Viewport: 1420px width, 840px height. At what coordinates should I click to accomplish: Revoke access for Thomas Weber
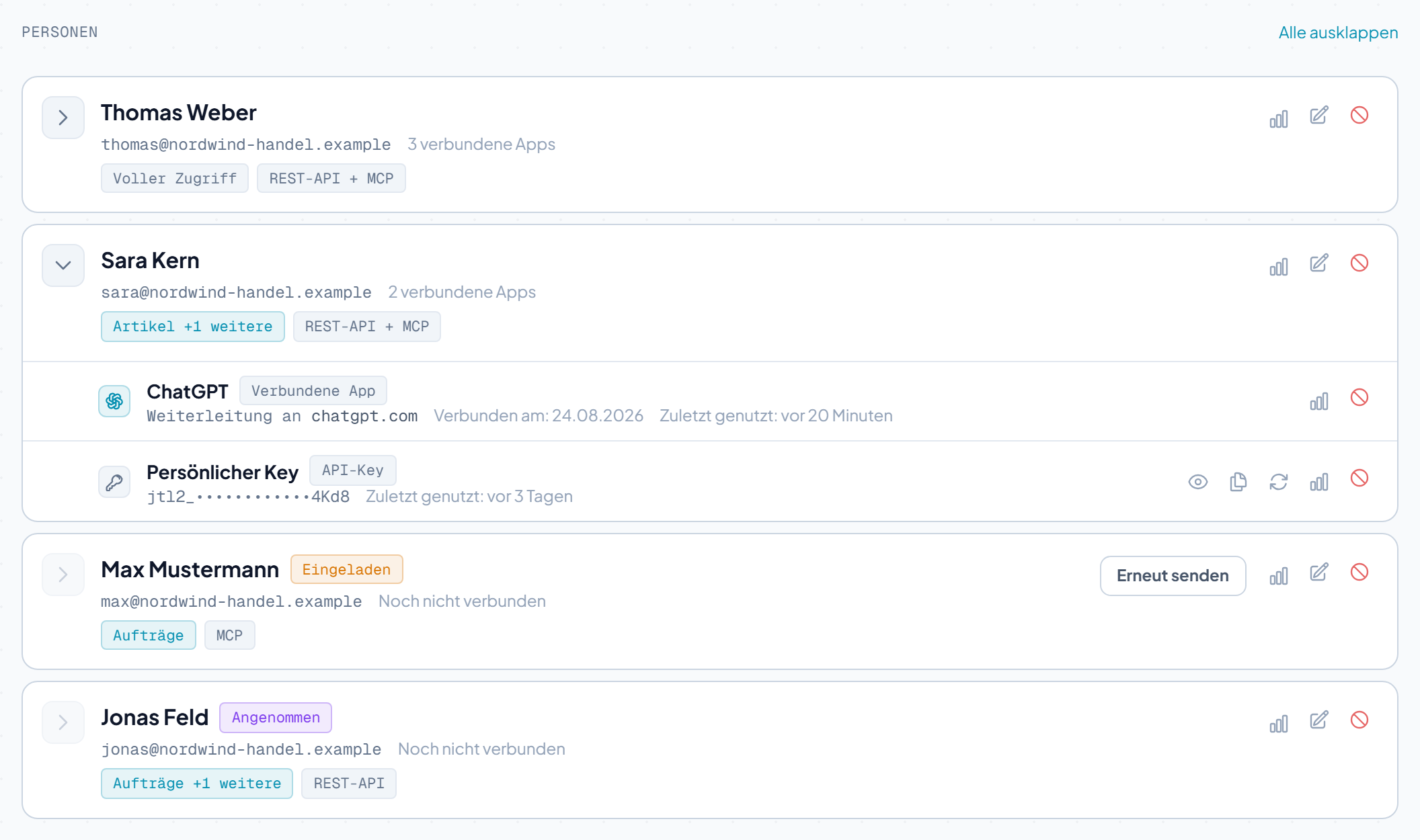pyautogui.click(x=1359, y=116)
